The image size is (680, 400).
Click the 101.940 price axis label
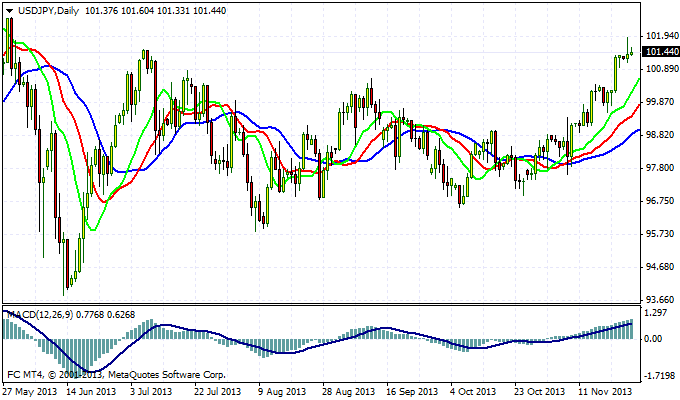click(662, 36)
